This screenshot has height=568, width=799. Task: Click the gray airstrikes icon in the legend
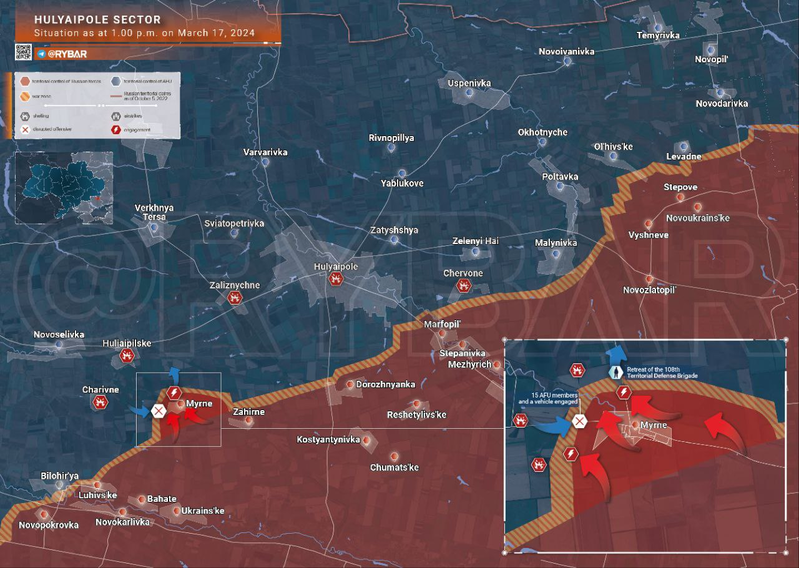click(114, 116)
